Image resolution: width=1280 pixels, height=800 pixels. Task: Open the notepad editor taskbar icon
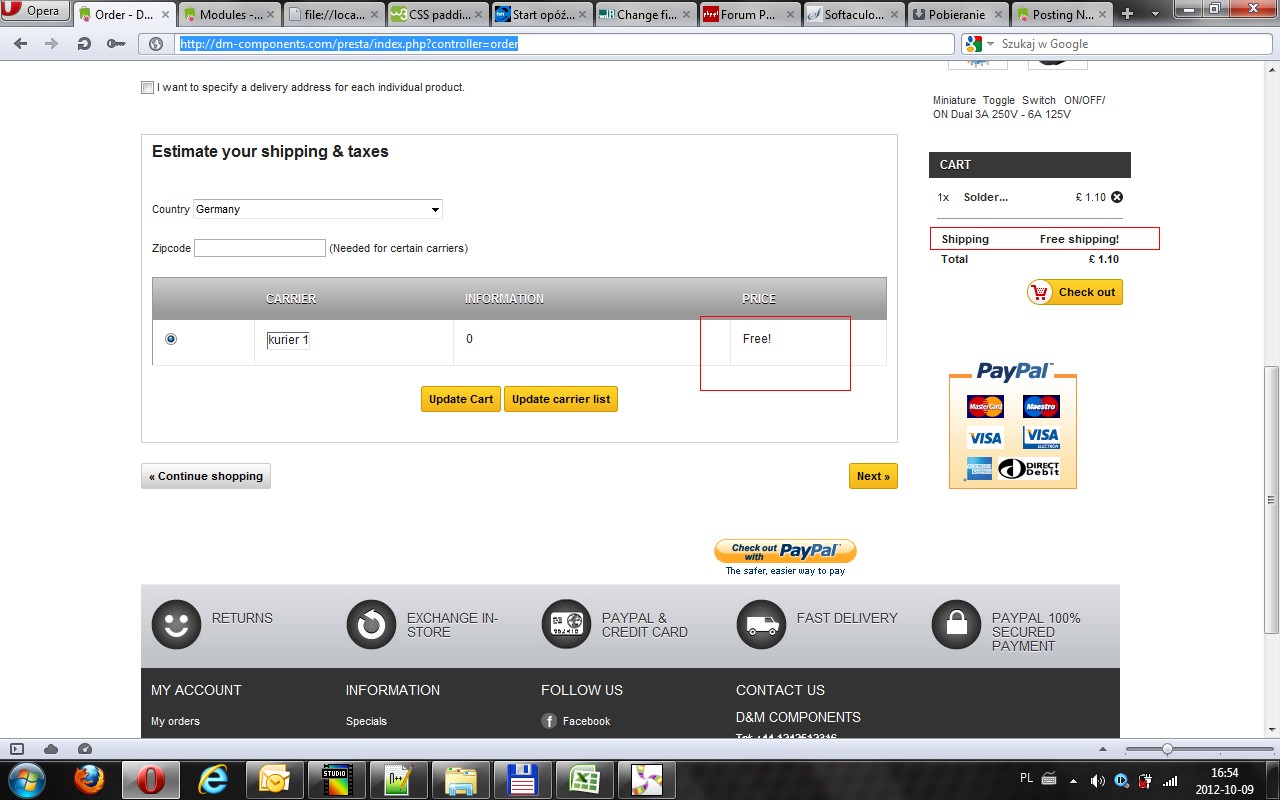[398, 779]
